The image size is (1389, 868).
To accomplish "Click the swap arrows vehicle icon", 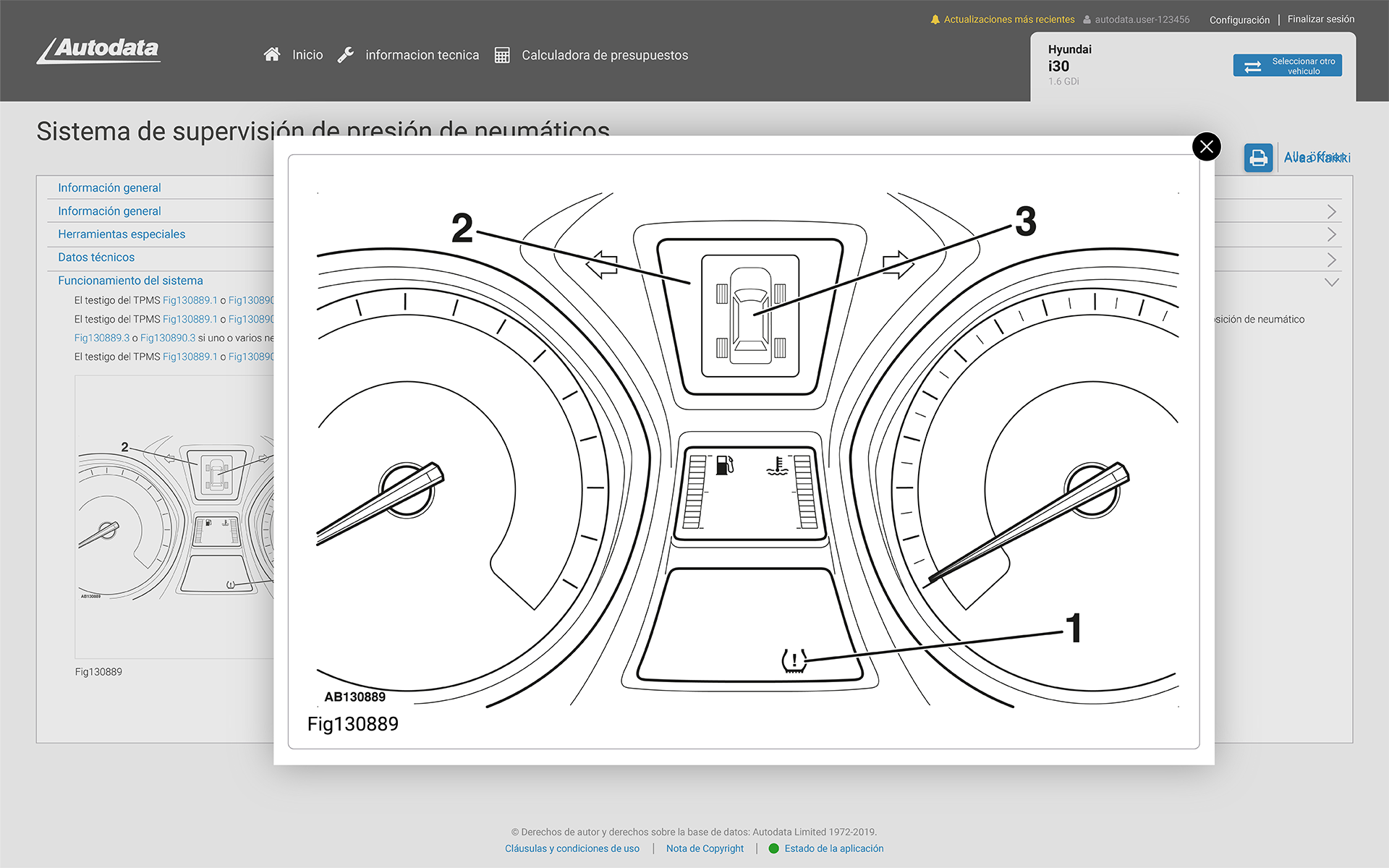I will 1252,67.
